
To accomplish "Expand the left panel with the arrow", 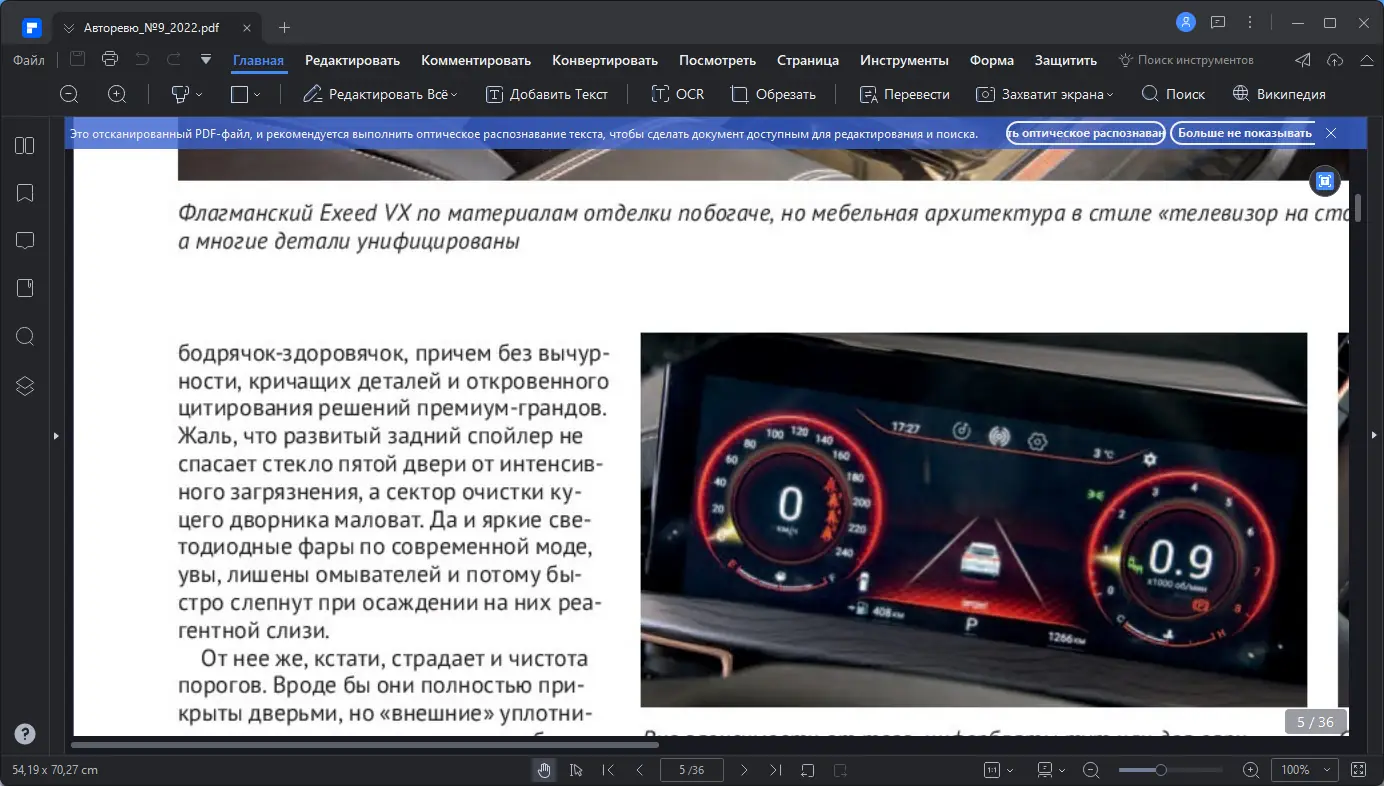I will (57, 436).
